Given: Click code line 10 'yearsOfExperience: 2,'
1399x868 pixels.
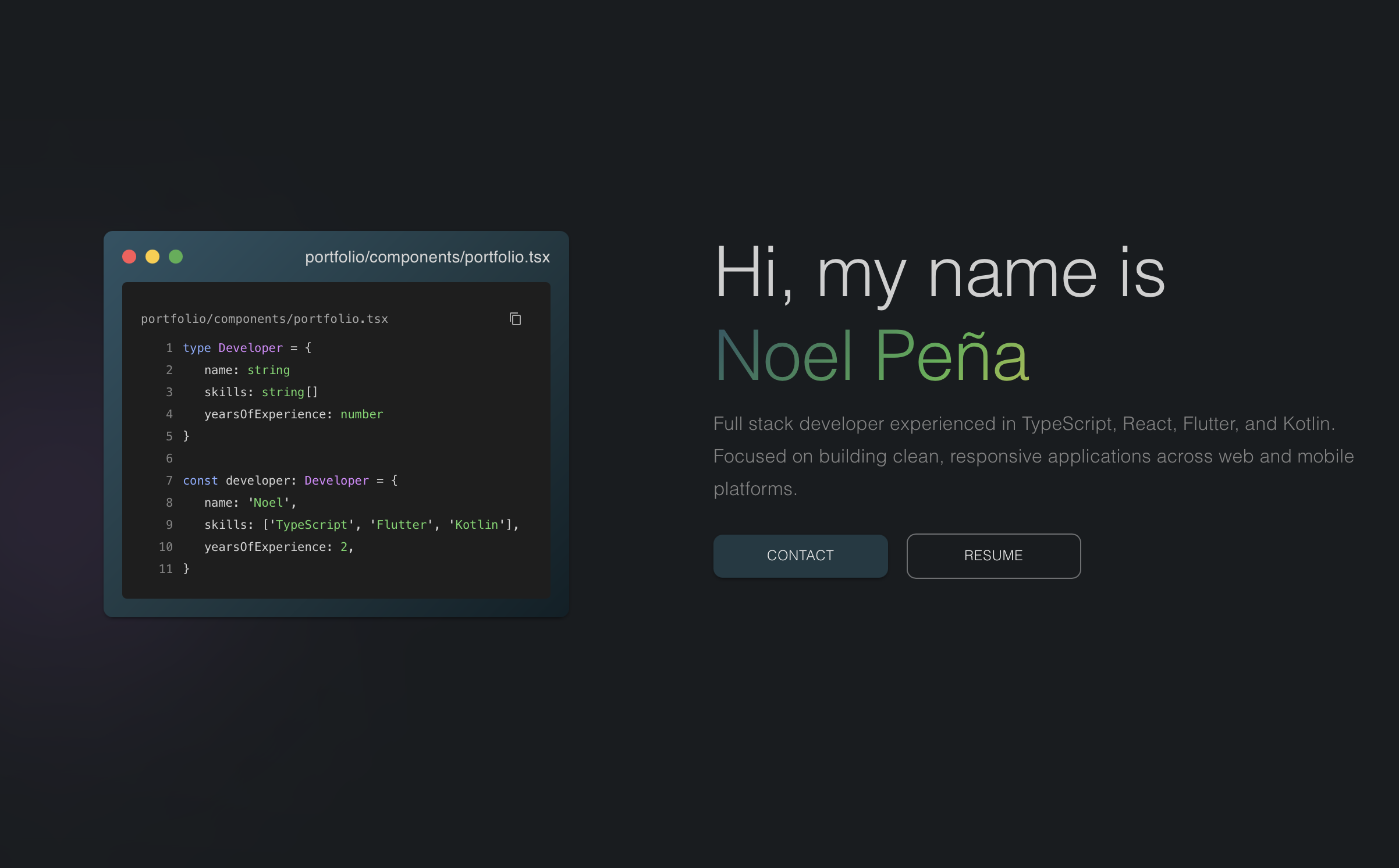Looking at the screenshot, I should click(279, 547).
